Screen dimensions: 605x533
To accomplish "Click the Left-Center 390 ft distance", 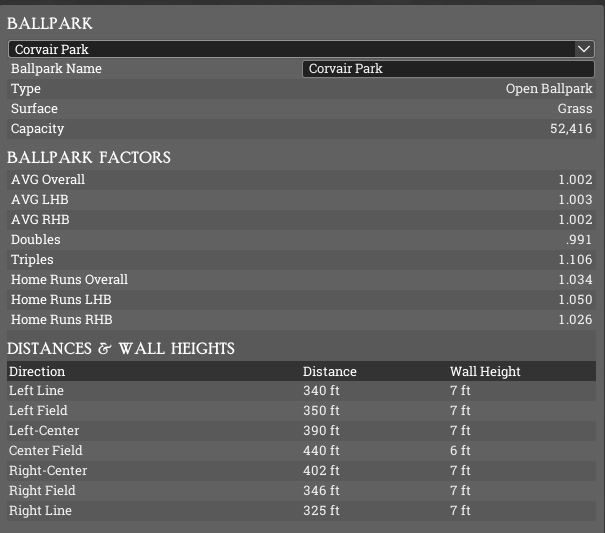I will click(x=321, y=431).
